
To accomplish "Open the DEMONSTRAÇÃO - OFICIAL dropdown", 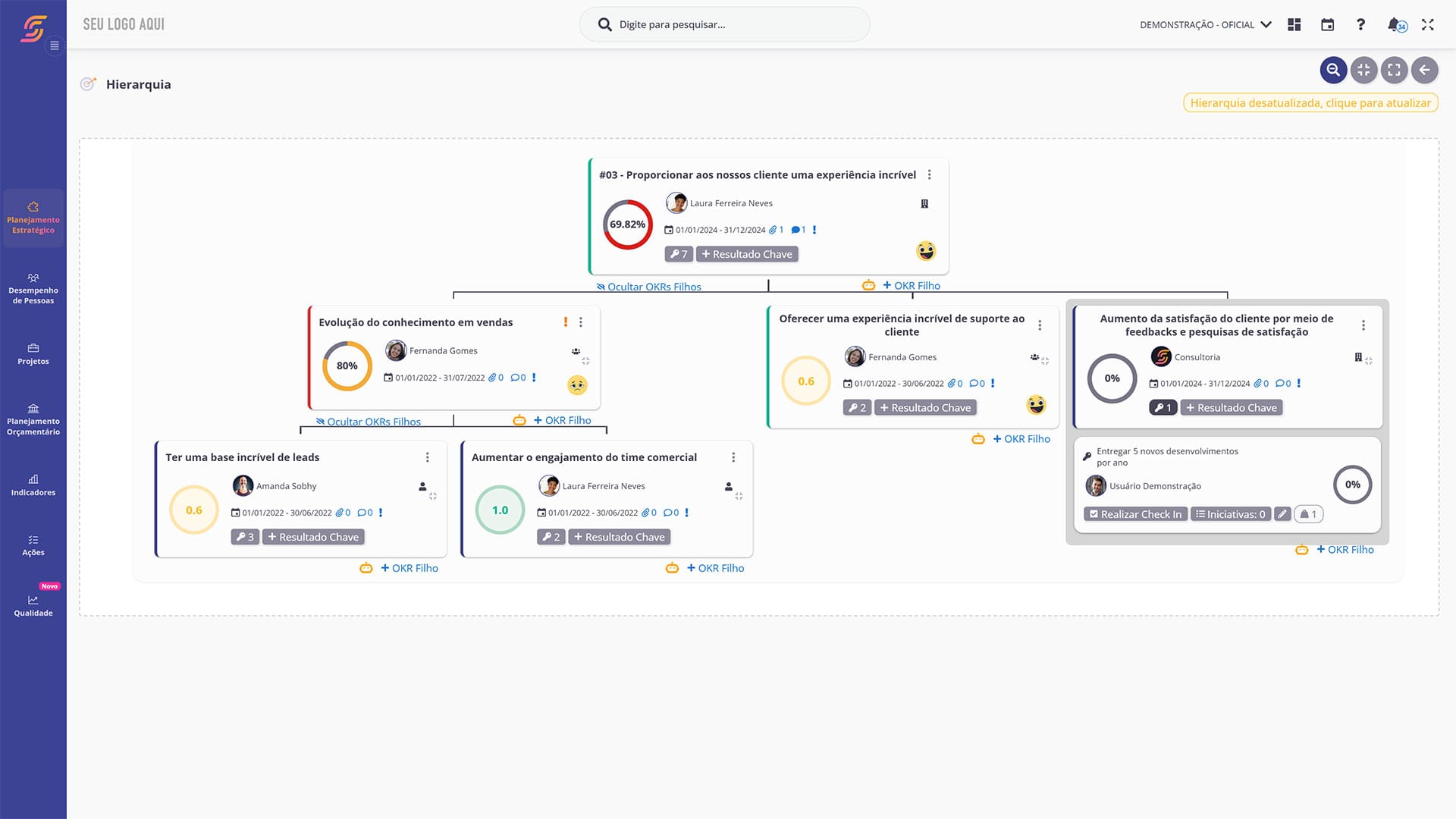I will [x=1204, y=24].
